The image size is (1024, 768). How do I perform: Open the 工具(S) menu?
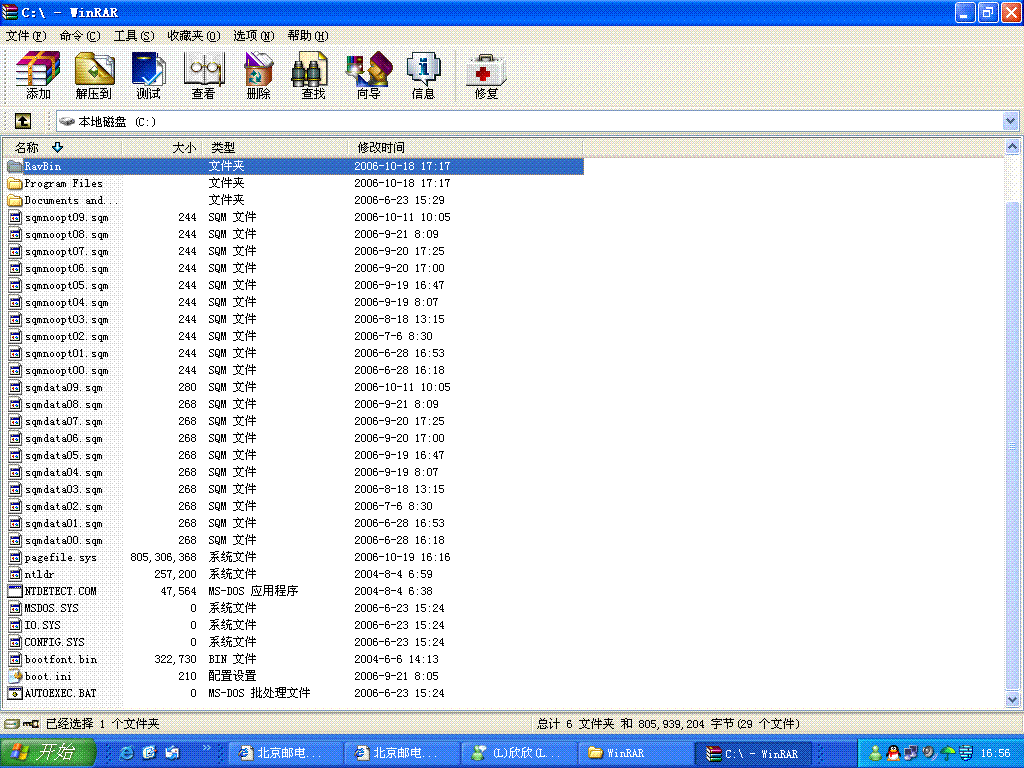[134, 36]
